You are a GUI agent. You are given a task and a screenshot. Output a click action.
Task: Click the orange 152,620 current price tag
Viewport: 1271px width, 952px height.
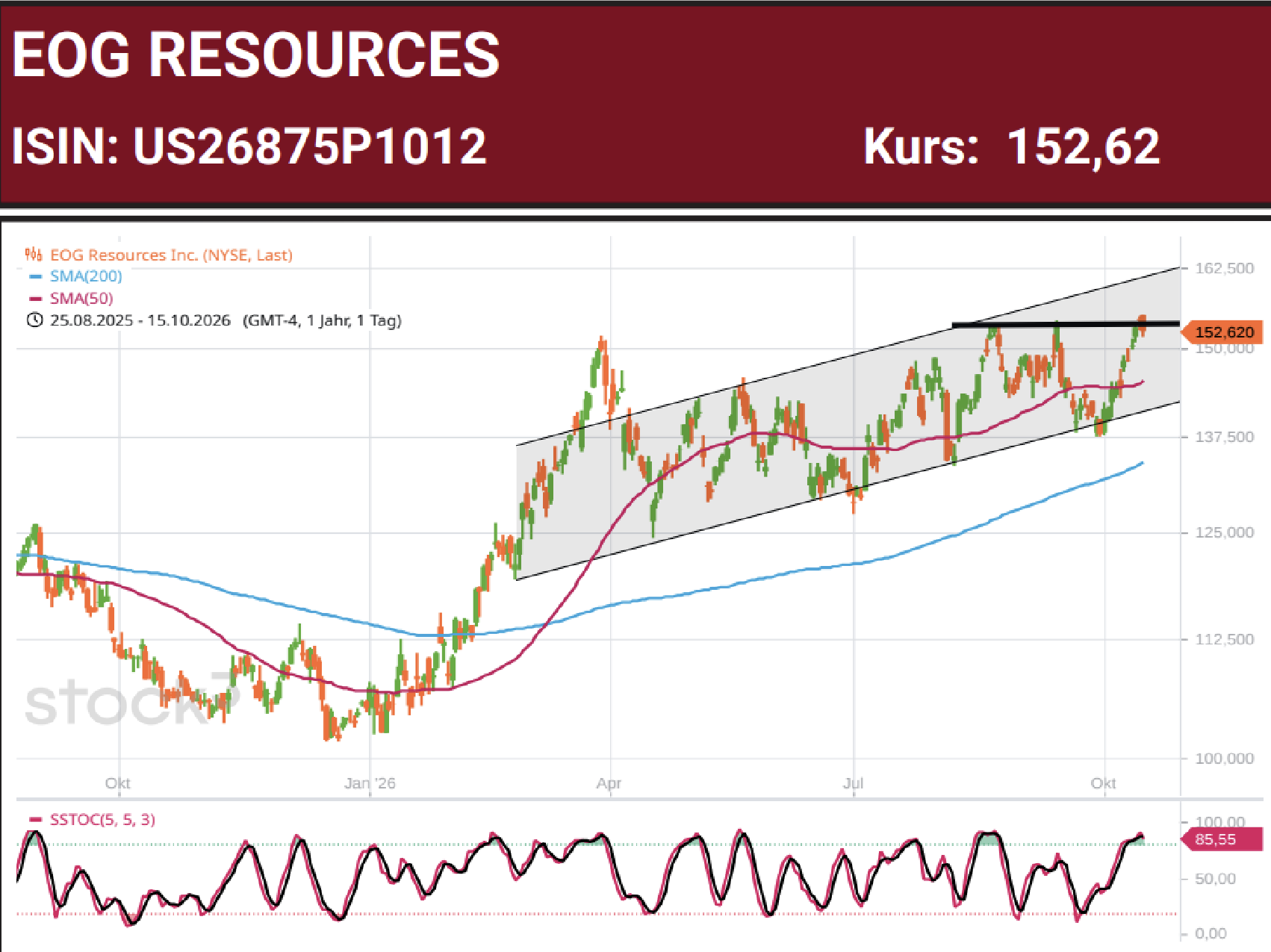[x=1222, y=332]
